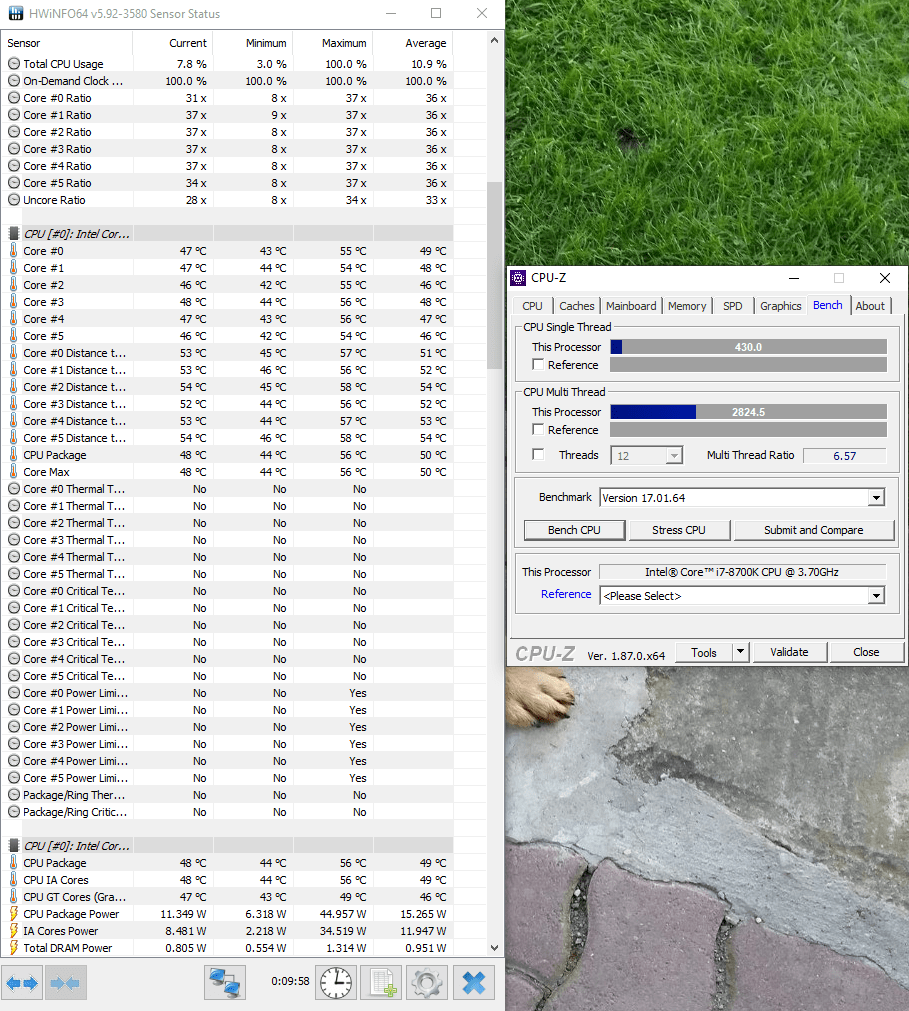Click the expand layout arrows icon in HWiNFO toolbar

[22, 983]
